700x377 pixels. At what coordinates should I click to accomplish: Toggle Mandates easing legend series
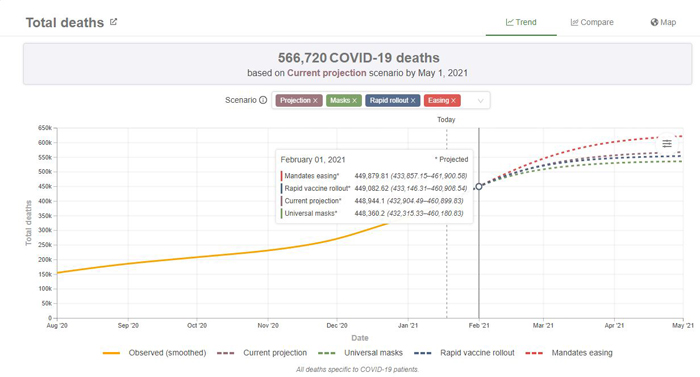click(569, 353)
